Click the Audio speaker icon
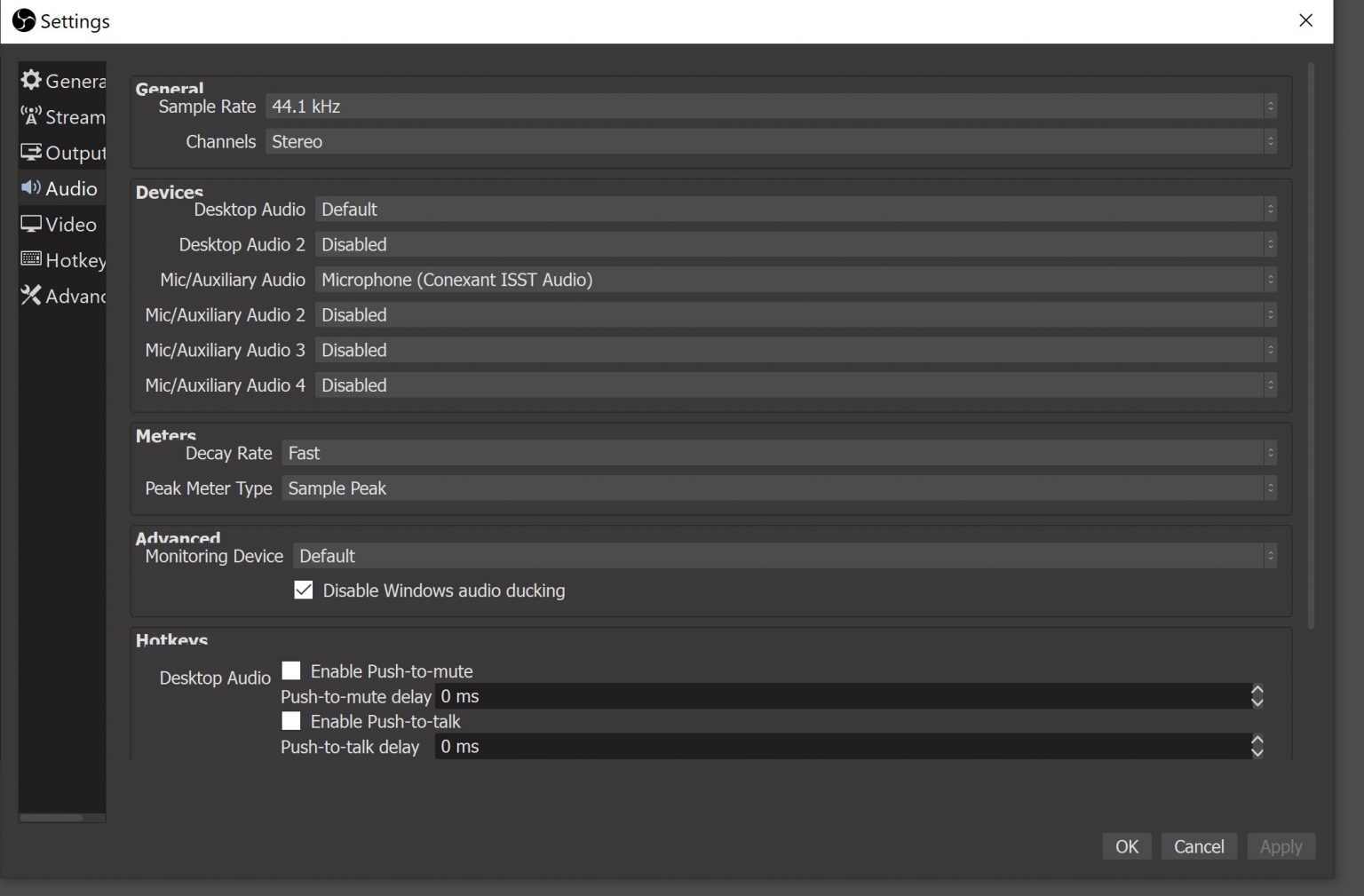The width and height of the screenshot is (1364, 896). [x=31, y=188]
